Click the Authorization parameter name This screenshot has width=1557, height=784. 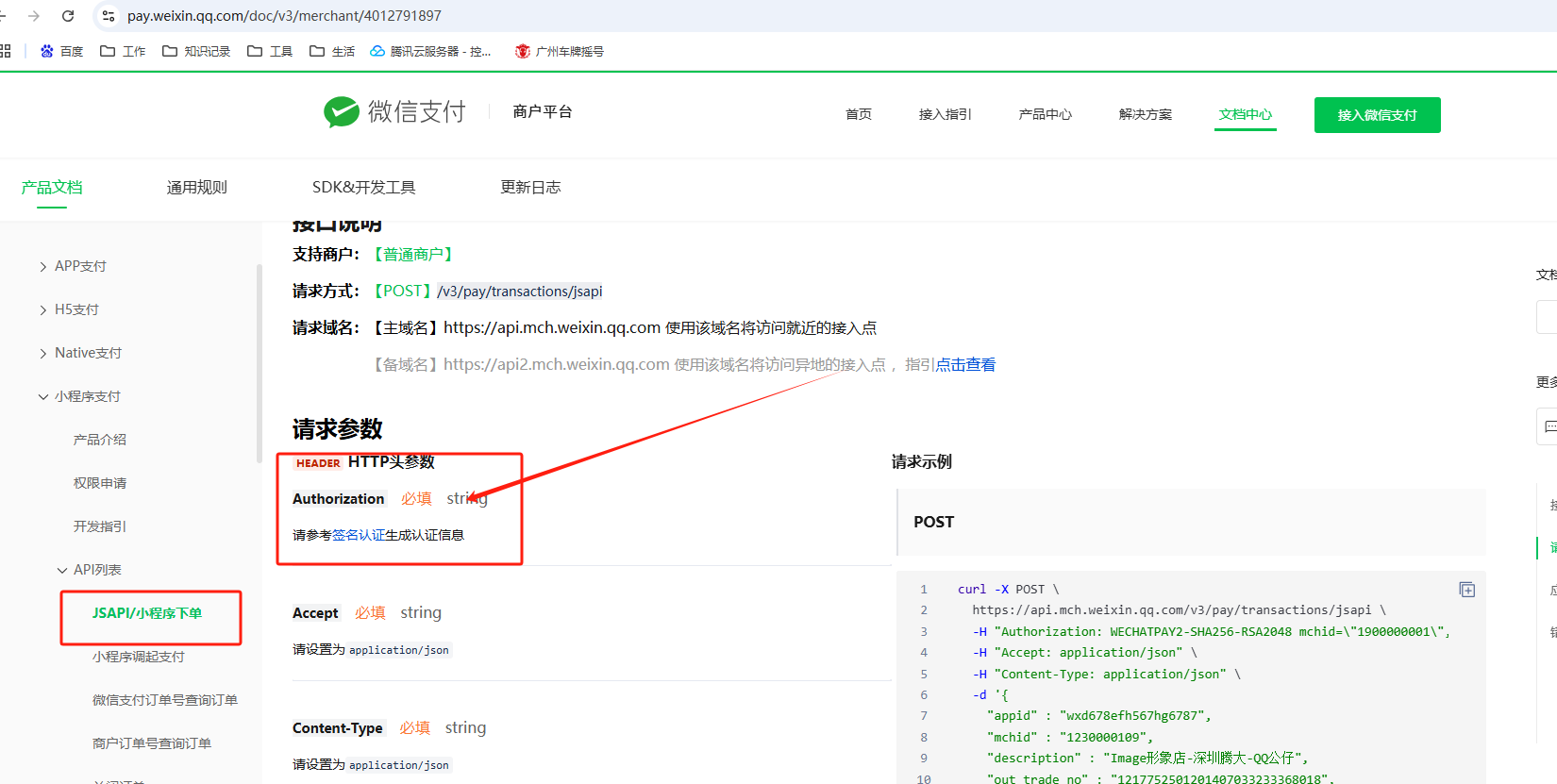point(339,499)
